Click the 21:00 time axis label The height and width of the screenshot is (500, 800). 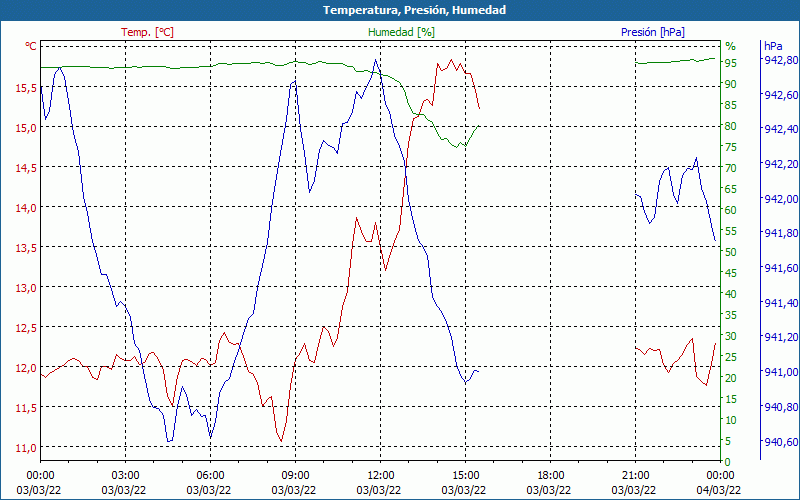pyautogui.click(x=635, y=477)
